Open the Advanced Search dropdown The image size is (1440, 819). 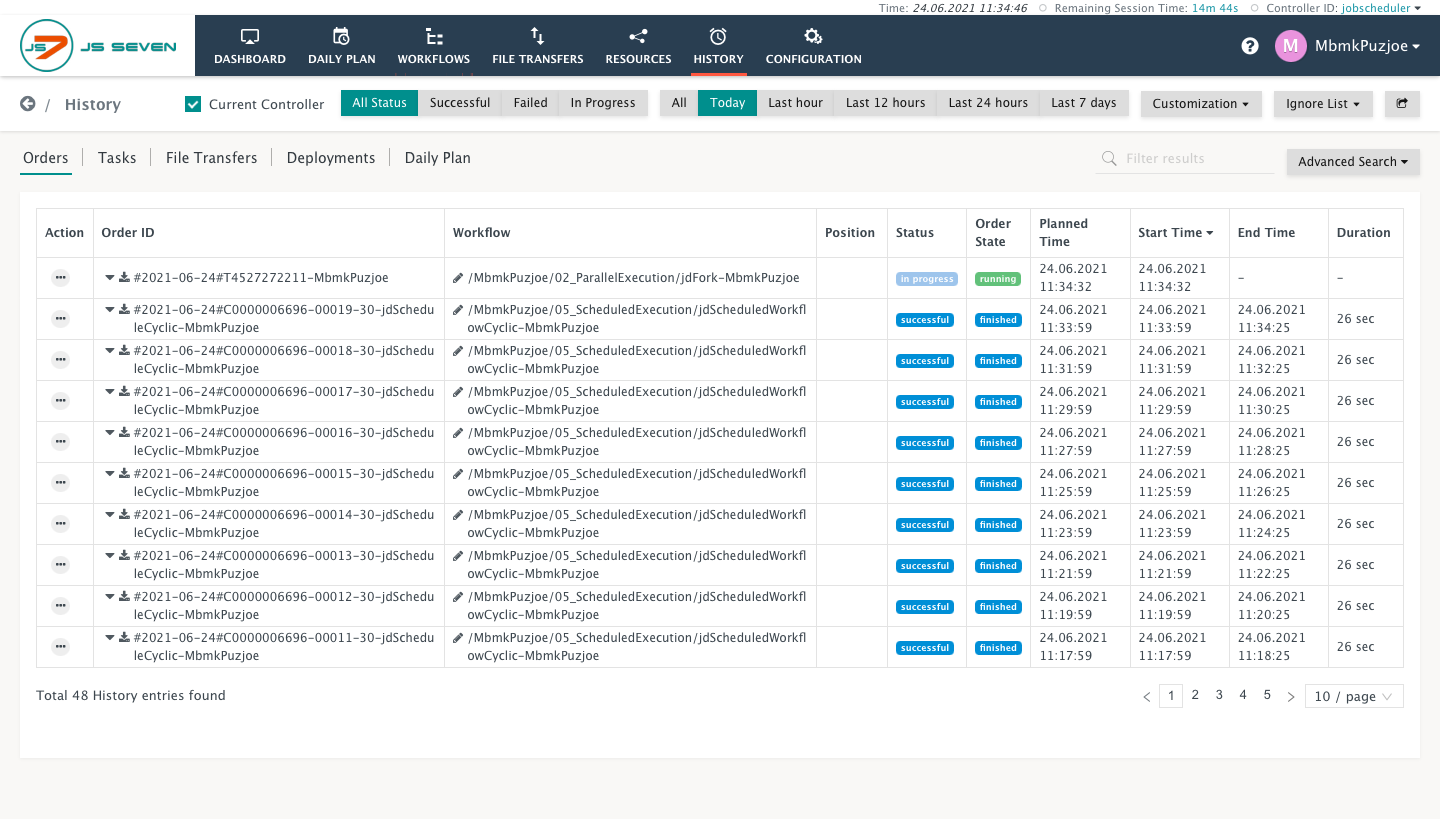pos(1353,162)
